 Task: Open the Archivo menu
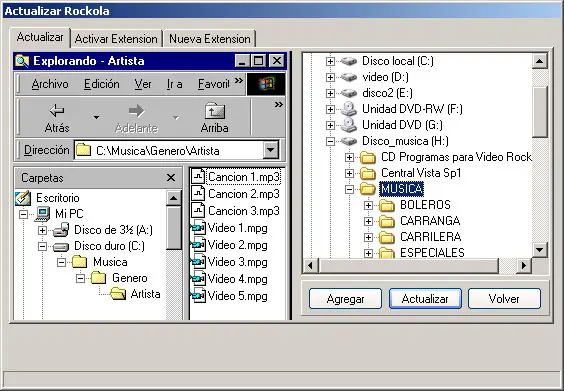tap(50, 84)
